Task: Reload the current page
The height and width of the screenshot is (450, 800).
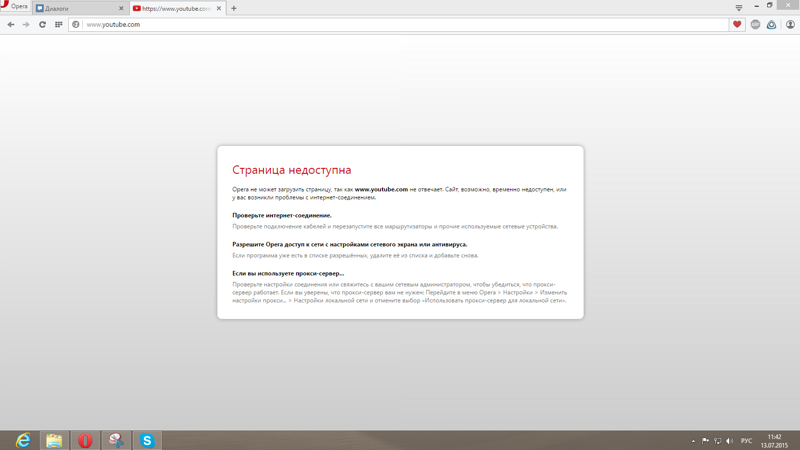Action: (42, 24)
